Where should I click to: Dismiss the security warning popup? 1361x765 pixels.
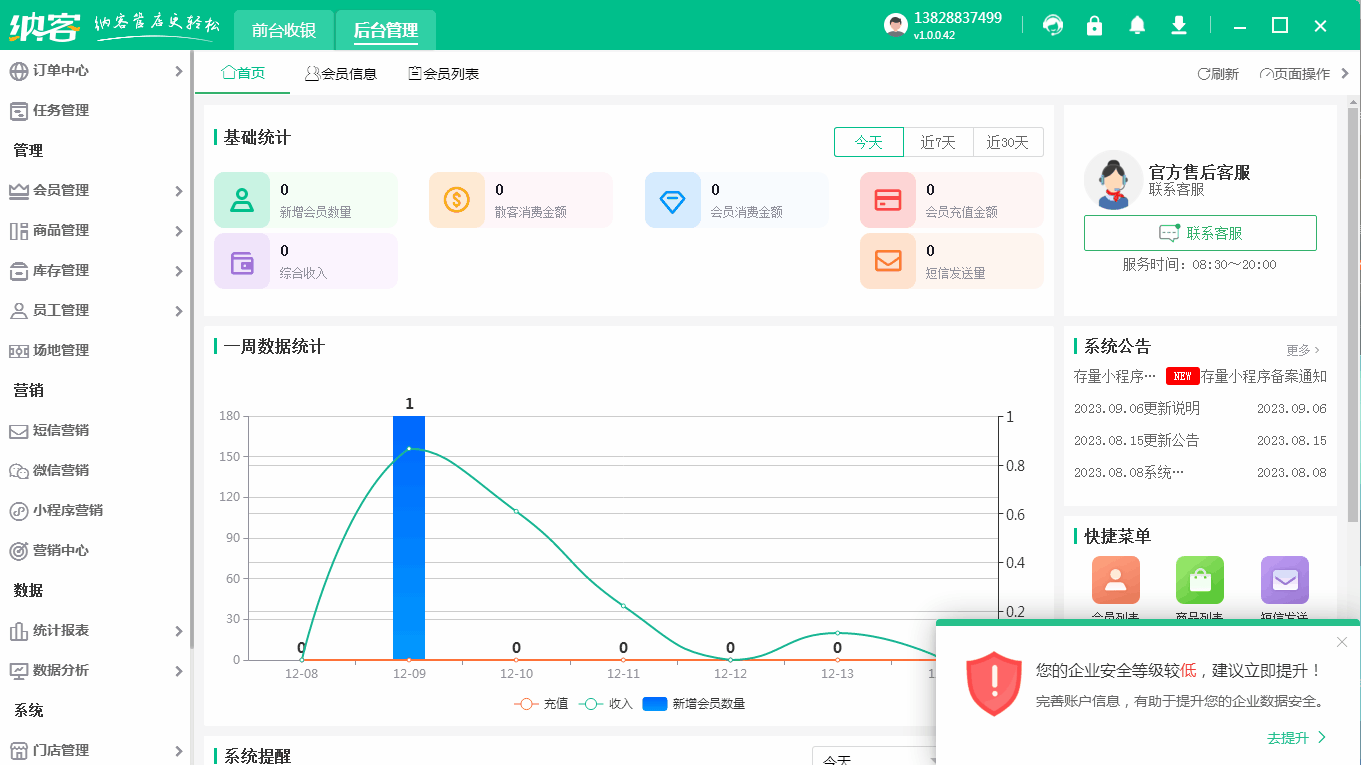pyautogui.click(x=1342, y=642)
